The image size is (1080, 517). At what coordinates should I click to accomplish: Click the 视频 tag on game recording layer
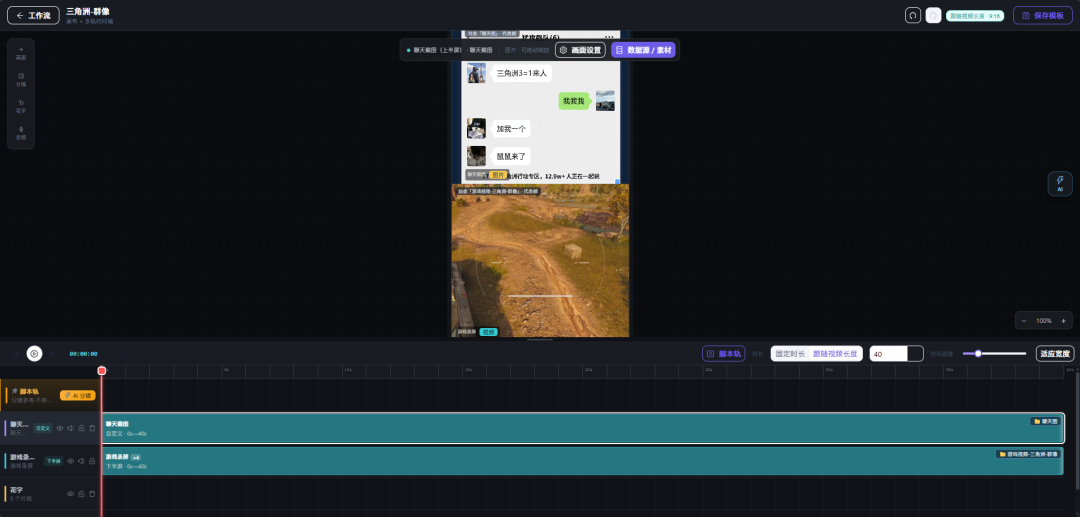pos(488,332)
